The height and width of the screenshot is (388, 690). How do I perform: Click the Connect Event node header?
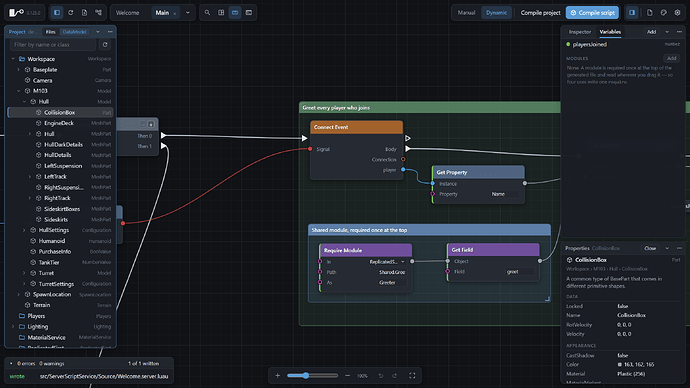(356, 127)
